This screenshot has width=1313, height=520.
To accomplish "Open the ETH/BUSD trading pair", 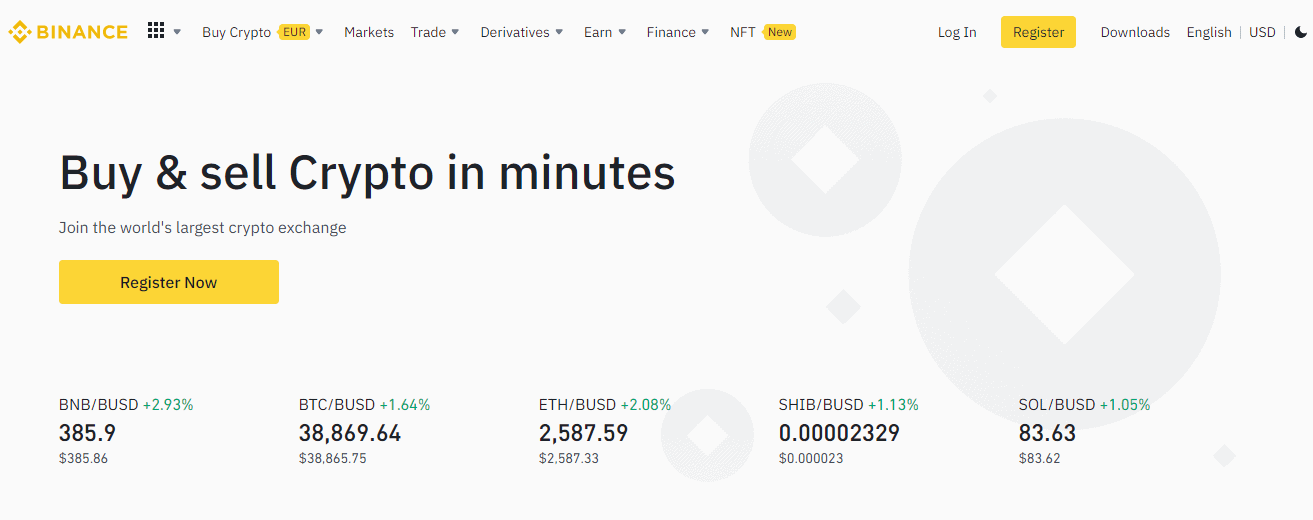I will pos(577,405).
